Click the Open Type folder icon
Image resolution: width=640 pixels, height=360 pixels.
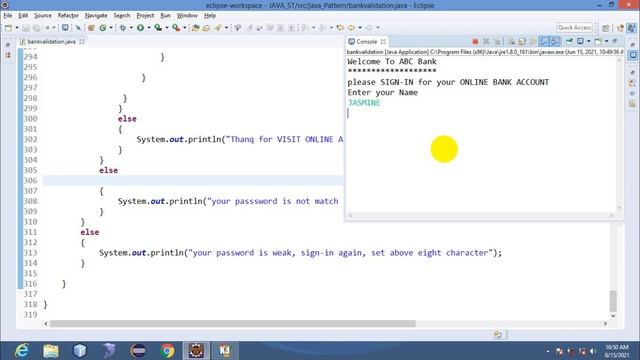coord(196,28)
